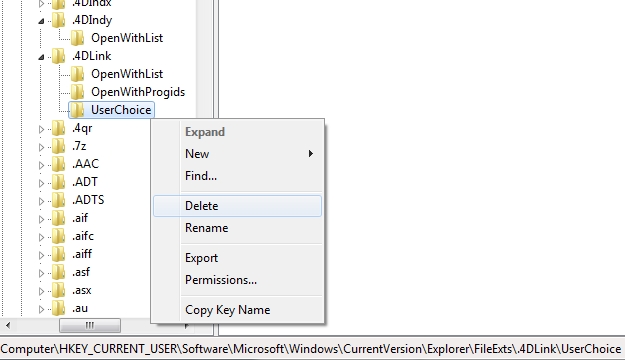
Task: Open the New submenu
Action: coord(237,153)
